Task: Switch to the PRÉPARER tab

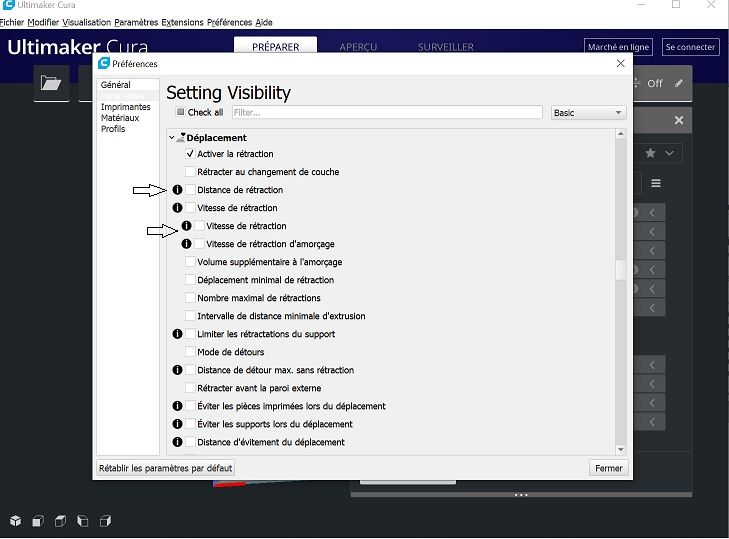Action: point(275,47)
